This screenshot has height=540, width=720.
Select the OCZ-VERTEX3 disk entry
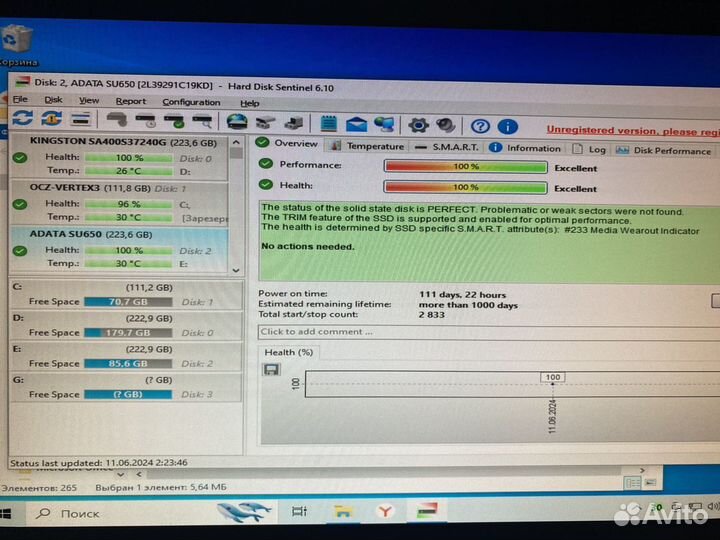[x=119, y=202]
